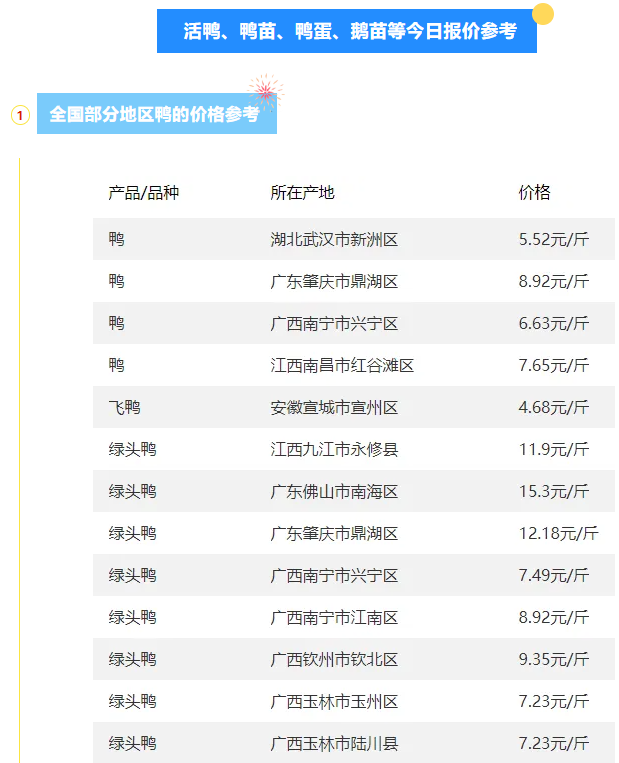The image size is (619, 763).
Task: Select the 广西玉林市陆川县 location cell
Action: point(334,744)
